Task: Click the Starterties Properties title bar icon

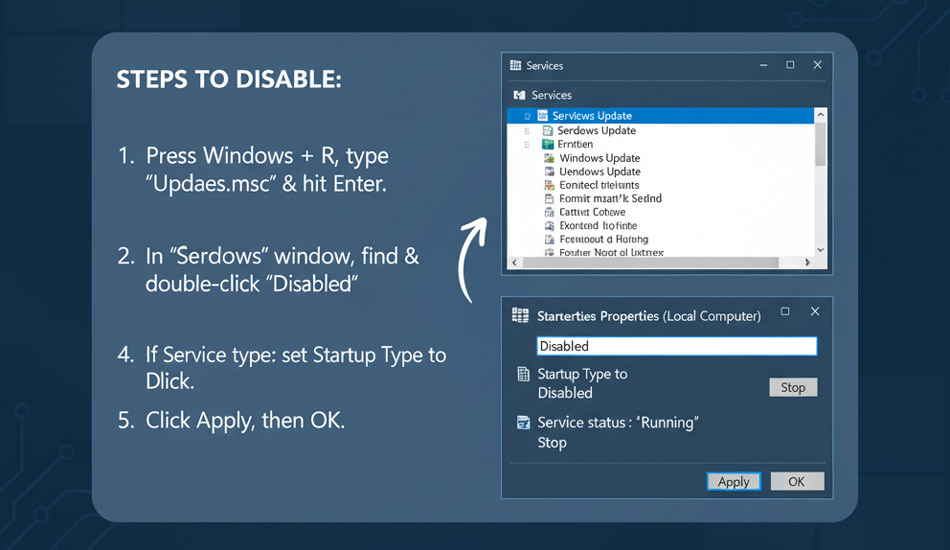Action: click(520, 315)
